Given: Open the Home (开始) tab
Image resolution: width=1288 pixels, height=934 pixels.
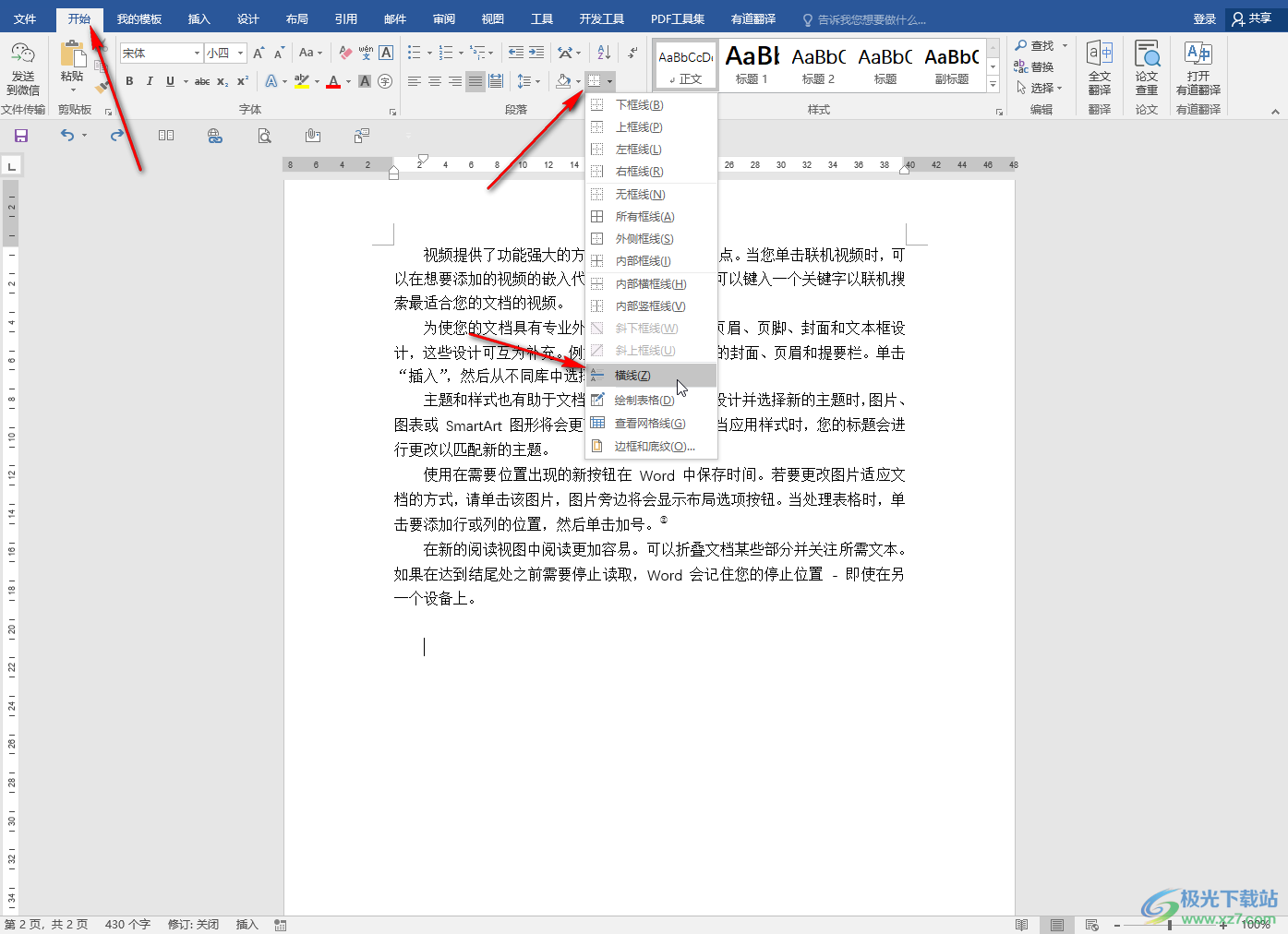Looking at the screenshot, I should tap(79, 18).
